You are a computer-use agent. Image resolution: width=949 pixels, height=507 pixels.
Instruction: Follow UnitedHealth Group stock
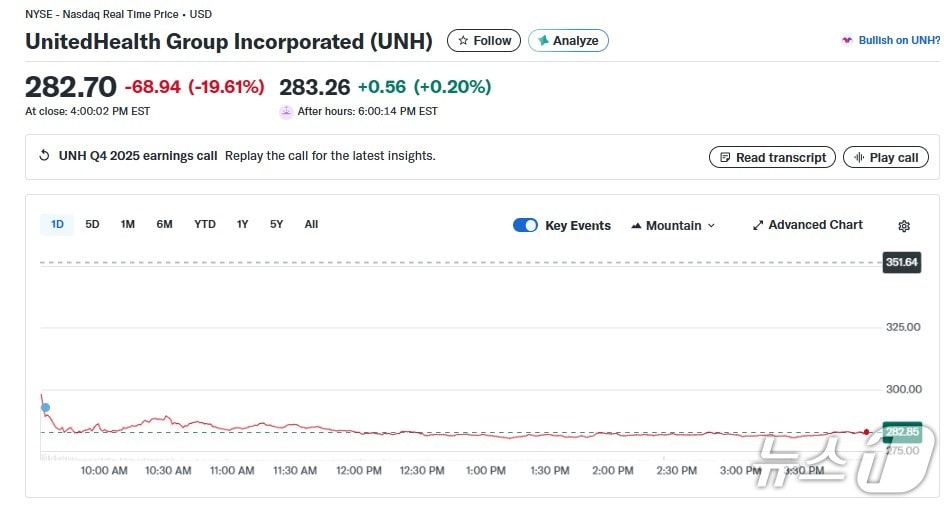pos(484,41)
